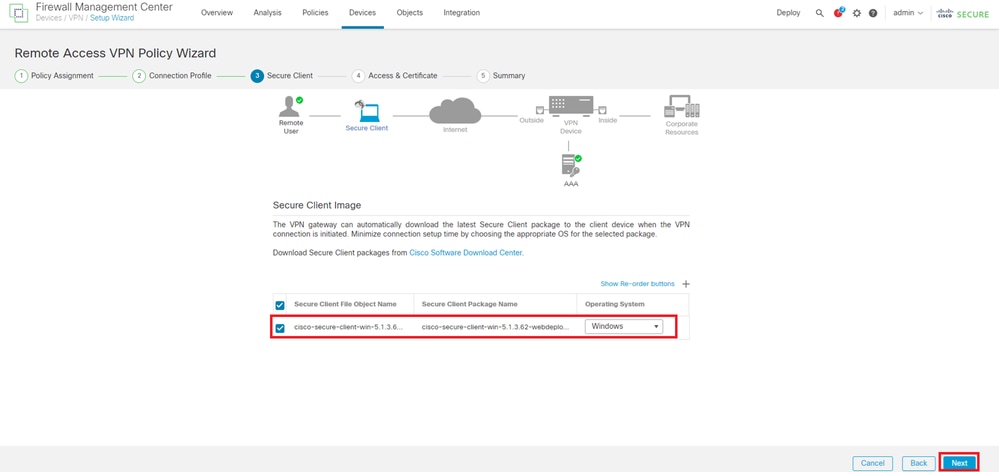Click the Operating System column header
This screenshot has width=999, height=472.
pyautogui.click(x=615, y=304)
